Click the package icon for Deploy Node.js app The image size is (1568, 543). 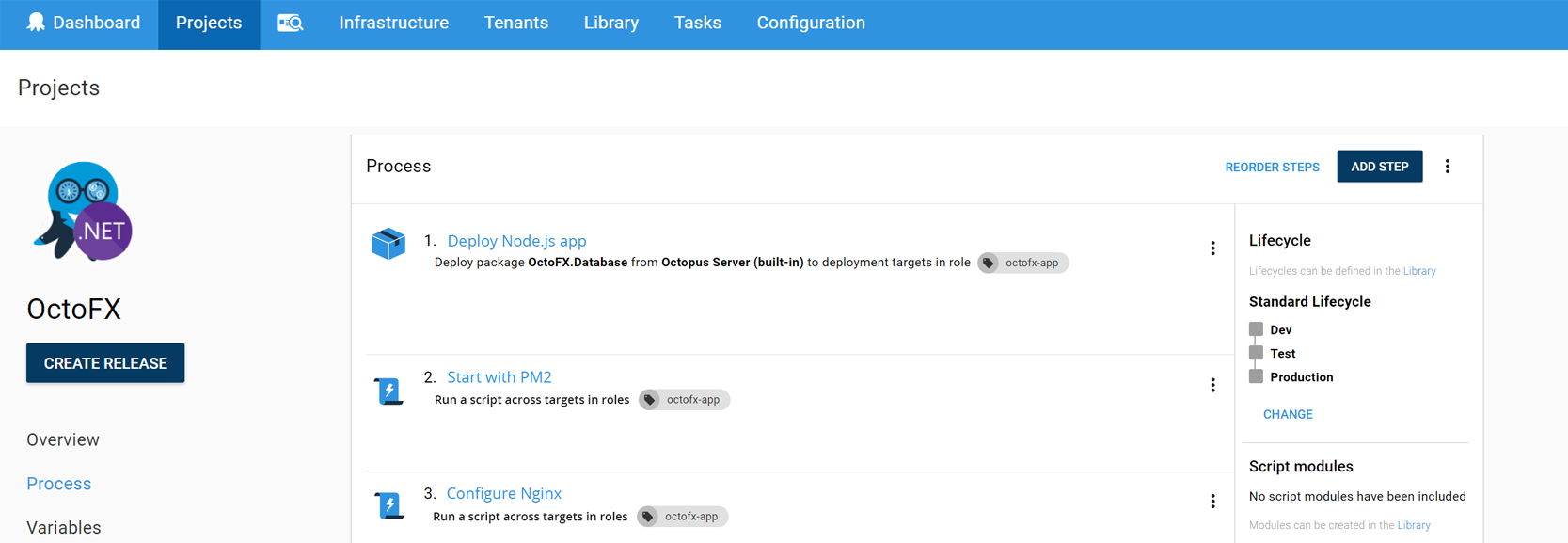[388, 244]
